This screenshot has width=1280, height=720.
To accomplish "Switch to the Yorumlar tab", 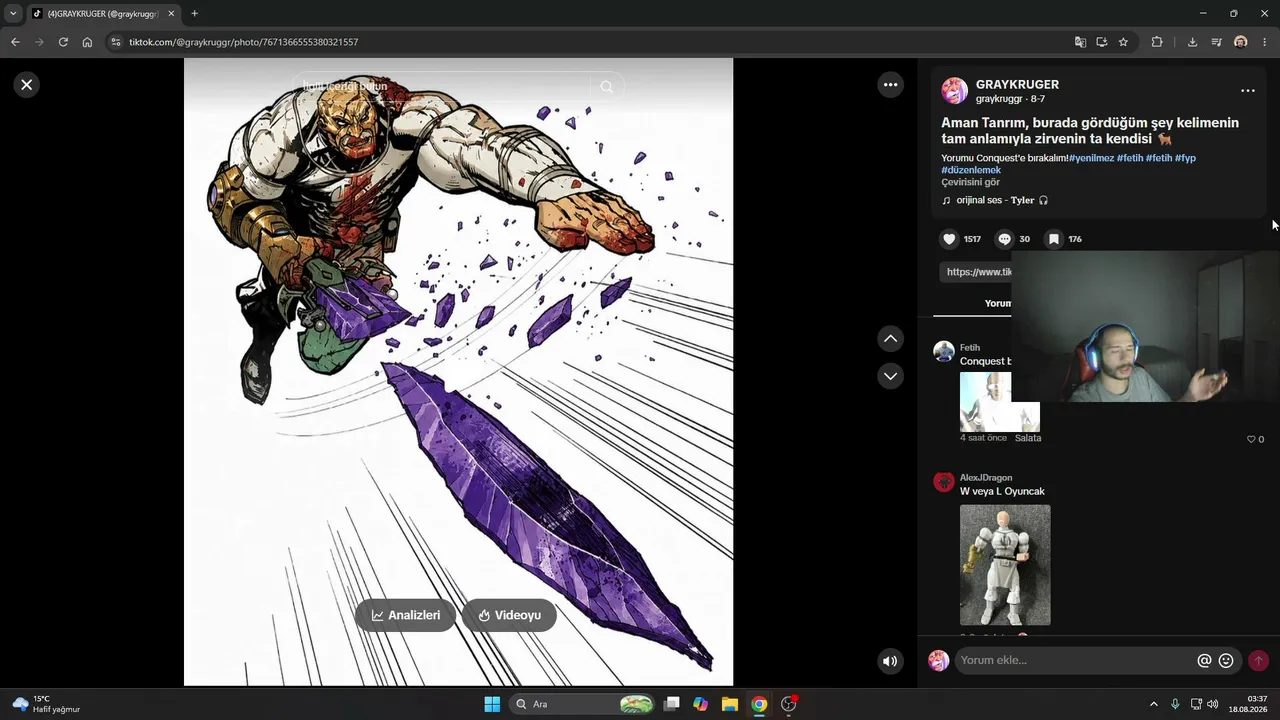I will point(998,303).
